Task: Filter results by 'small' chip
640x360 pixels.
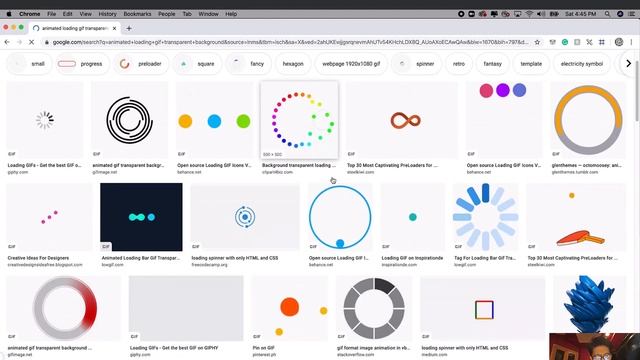Action: (29, 64)
